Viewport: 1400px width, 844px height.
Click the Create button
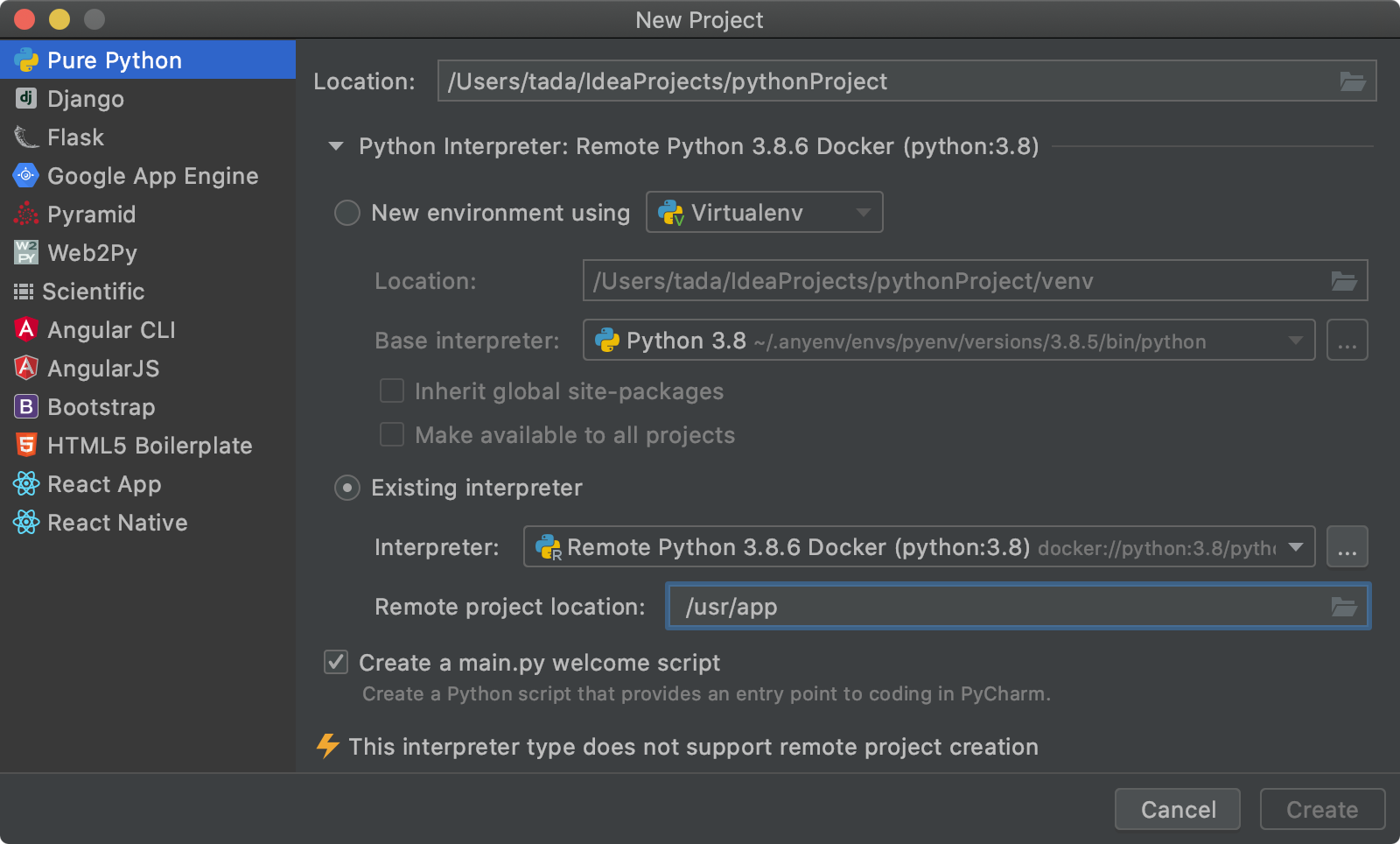1321,809
